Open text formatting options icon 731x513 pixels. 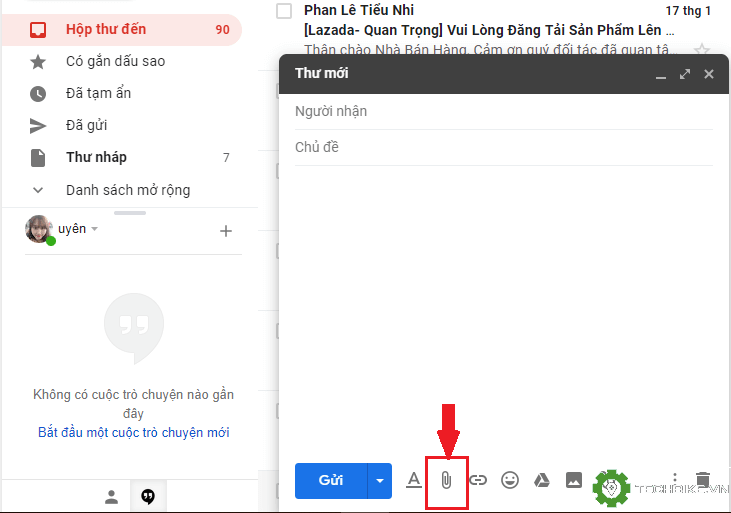pos(414,480)
